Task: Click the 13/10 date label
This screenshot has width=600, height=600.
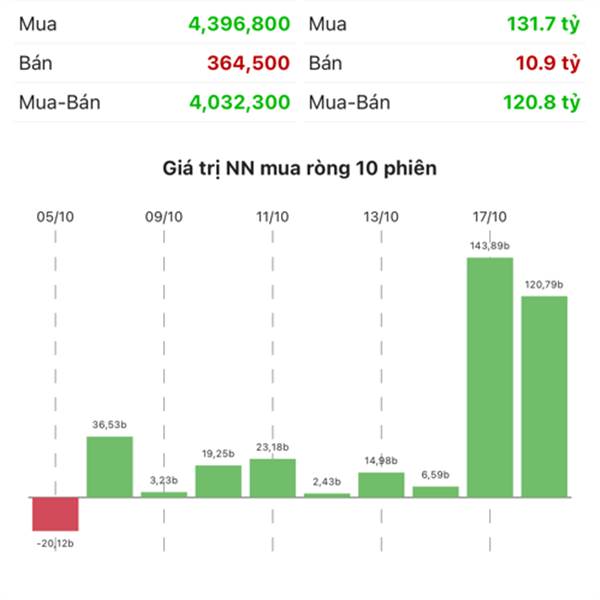Action: point(381,217)
